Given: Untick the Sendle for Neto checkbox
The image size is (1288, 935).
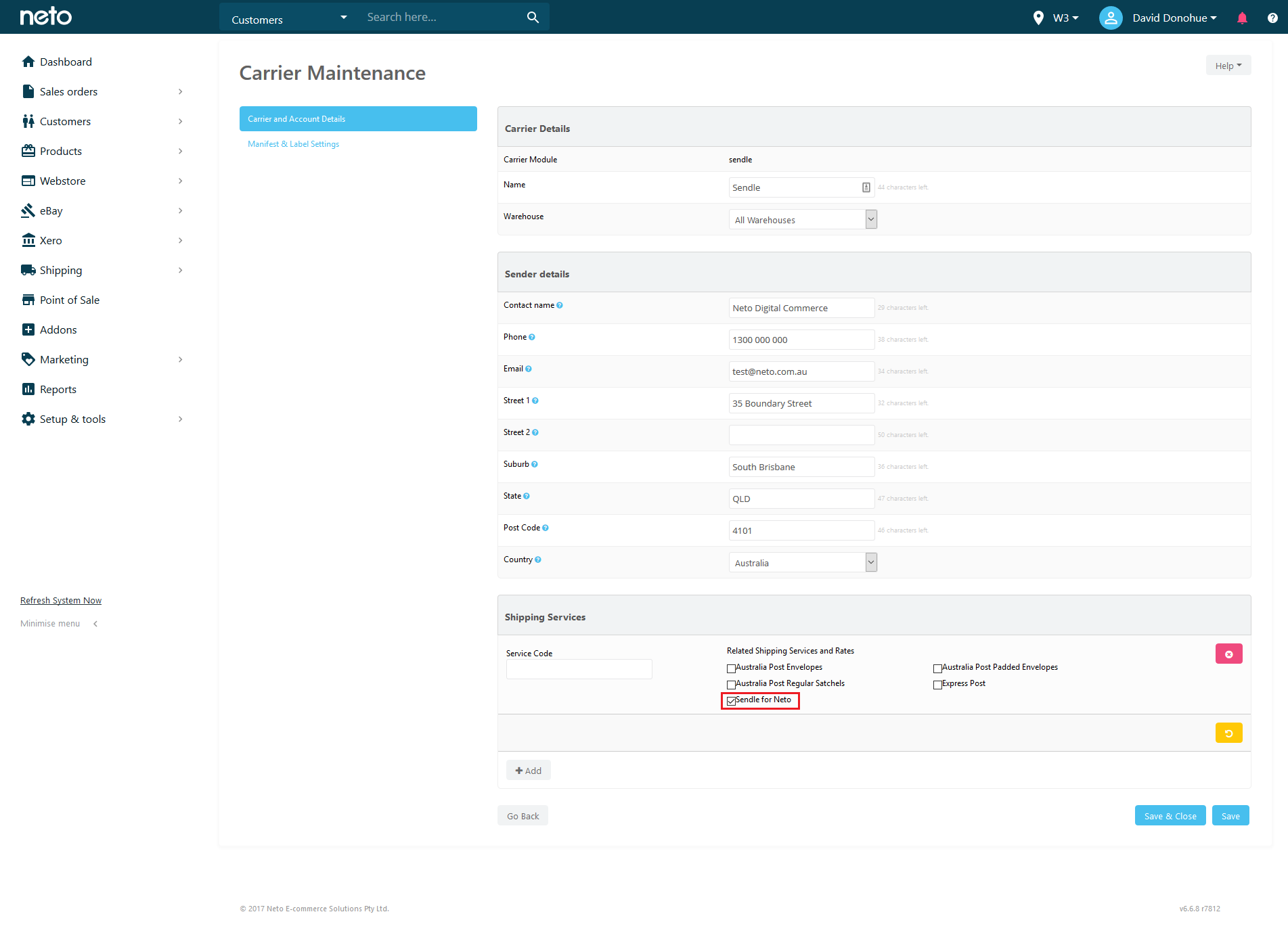Looking at the screenshot, I should click(x=731, y=701).
